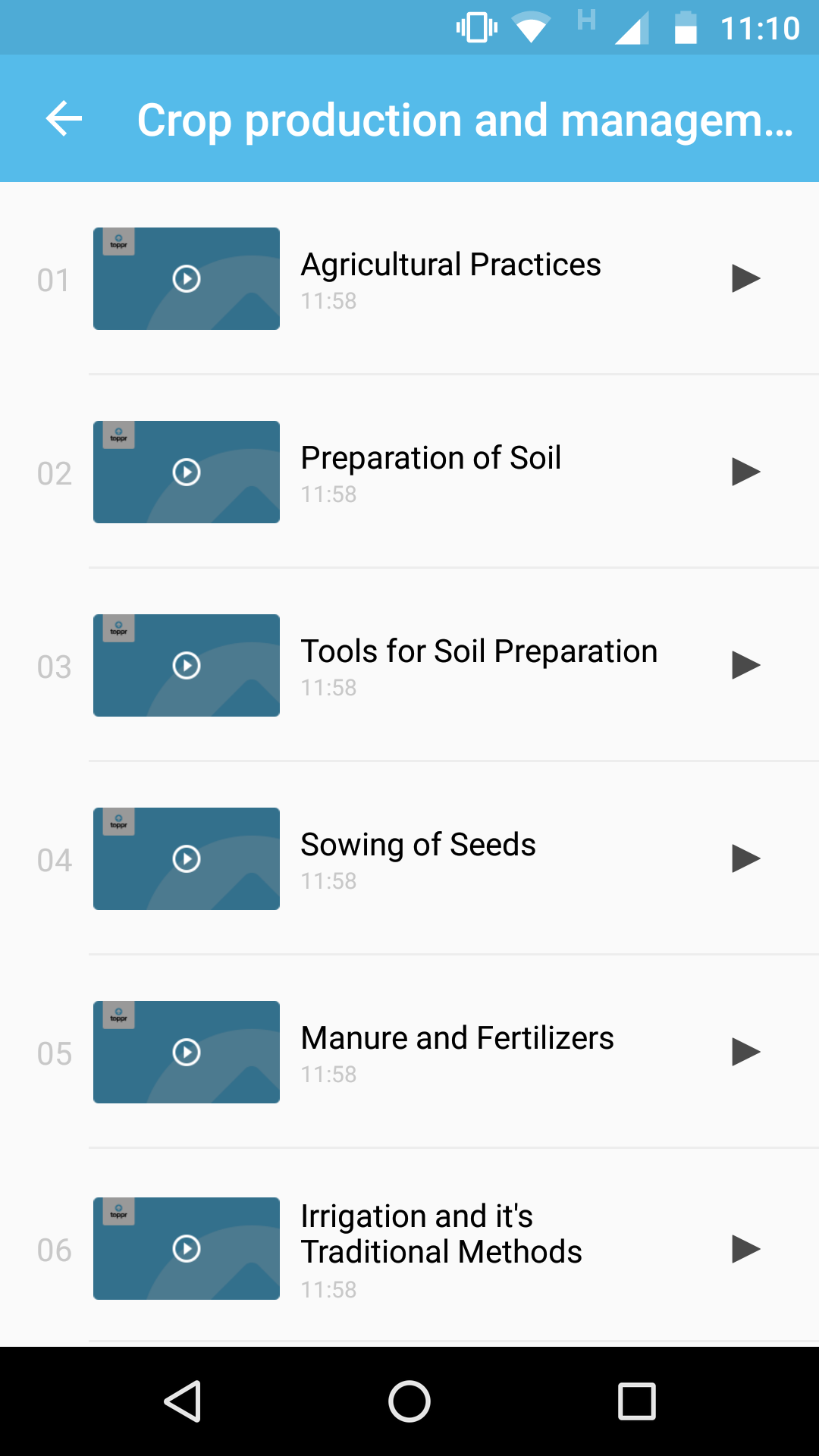Tap thumbnail for Tools for Soil Preparation
Image resolution: width=819 pixels, height=1456 pixels.
pos(187,665)
